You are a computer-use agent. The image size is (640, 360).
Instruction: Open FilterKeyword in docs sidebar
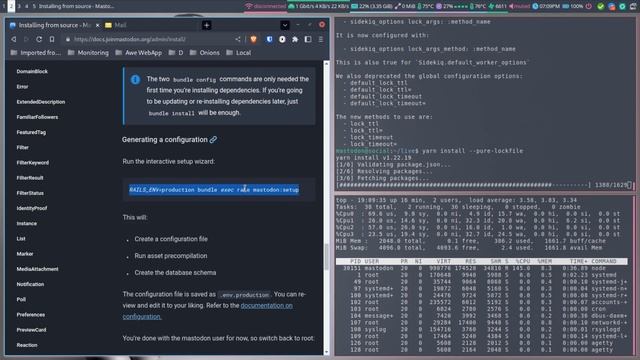33,162
